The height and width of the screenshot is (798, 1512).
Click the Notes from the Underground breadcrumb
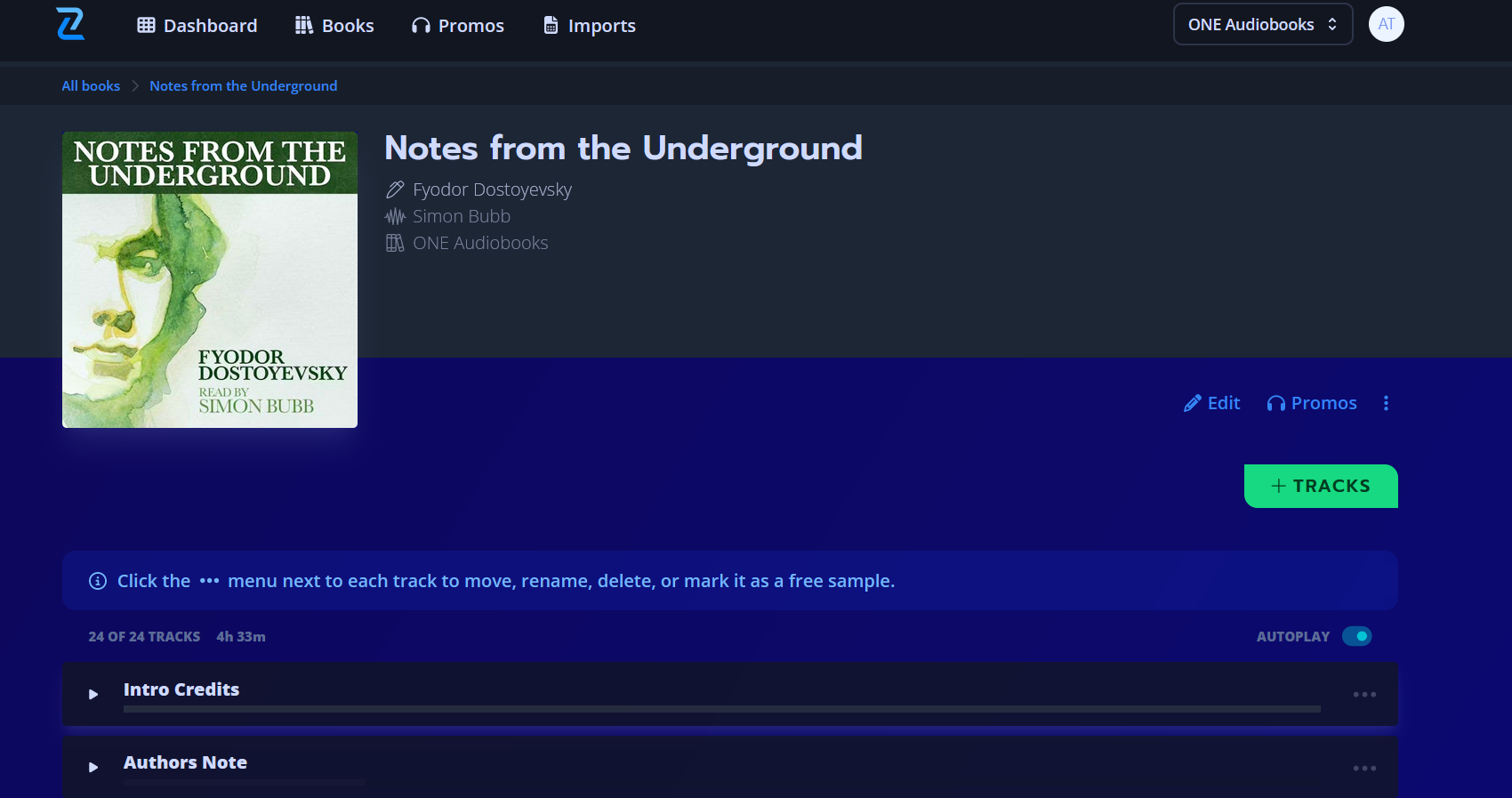[x=244, y=85]
